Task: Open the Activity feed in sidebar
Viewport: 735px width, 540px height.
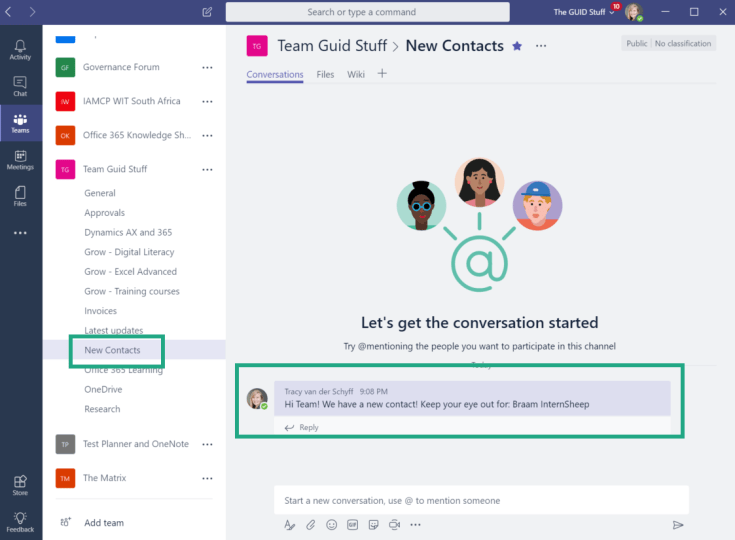Action: (20, 50)
